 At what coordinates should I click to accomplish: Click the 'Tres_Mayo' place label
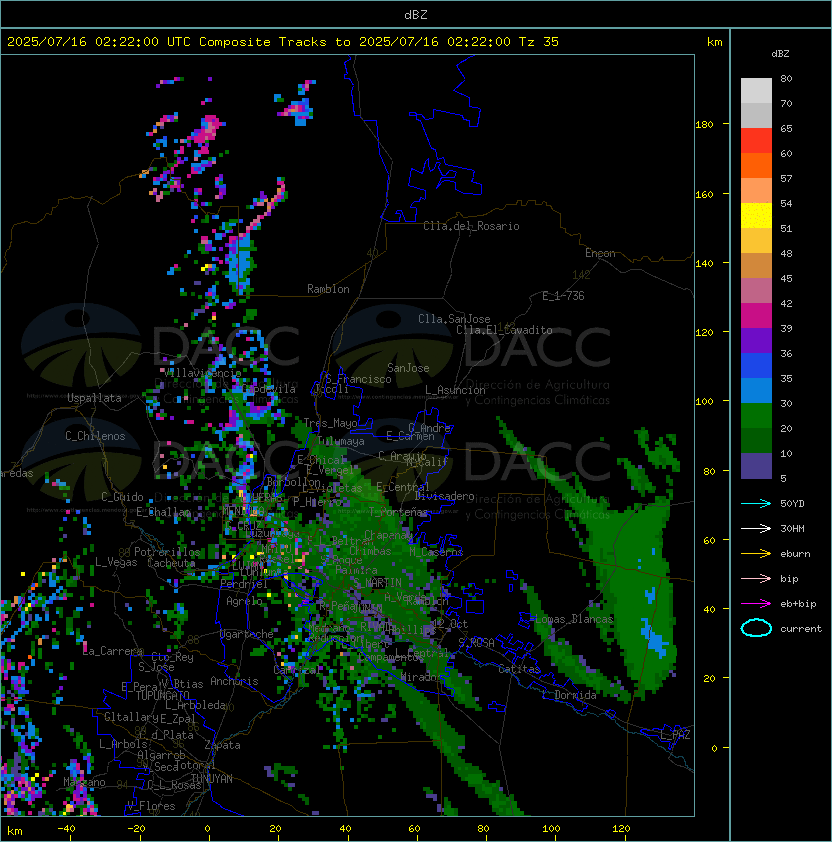tap(330, 423)
